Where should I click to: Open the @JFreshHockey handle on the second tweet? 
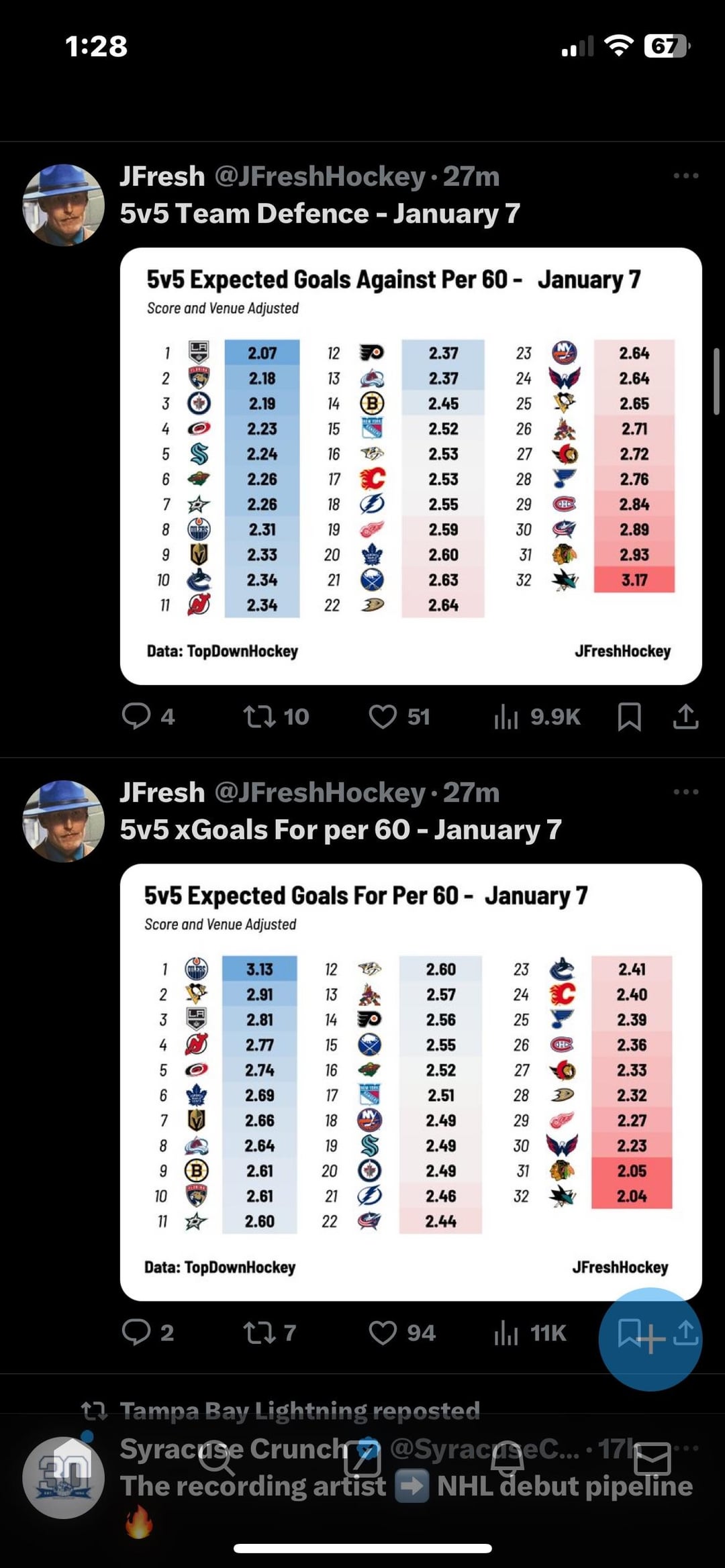(320, 792)
